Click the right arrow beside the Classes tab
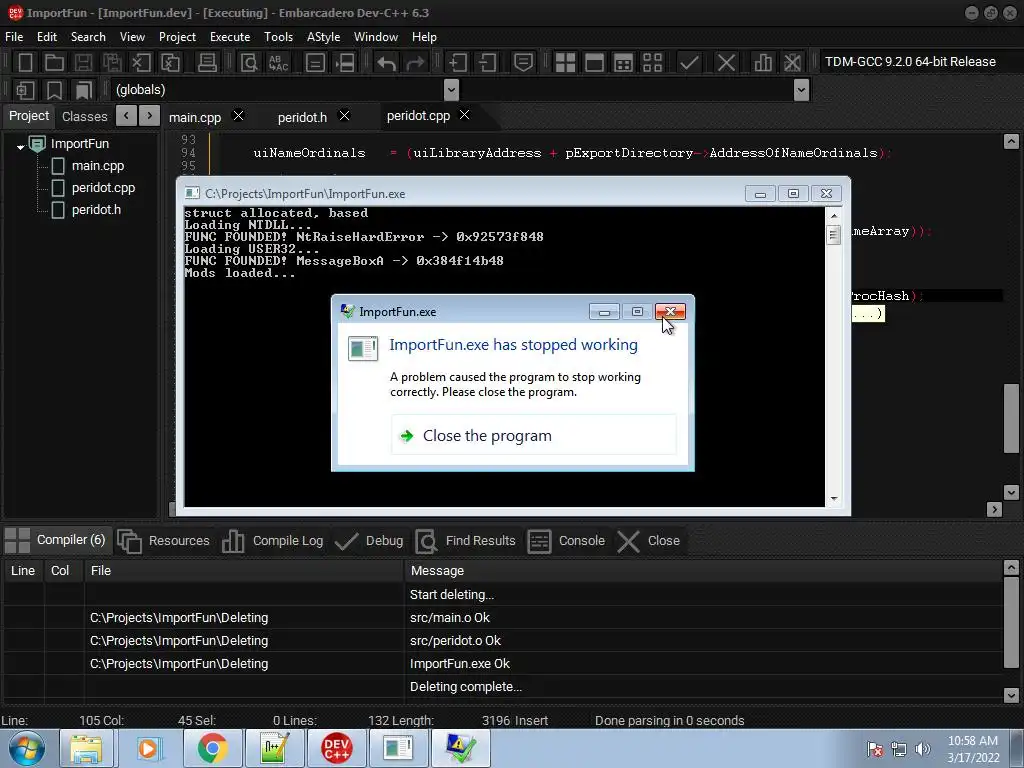This screenshot has width=1024, height=768. 150,116
